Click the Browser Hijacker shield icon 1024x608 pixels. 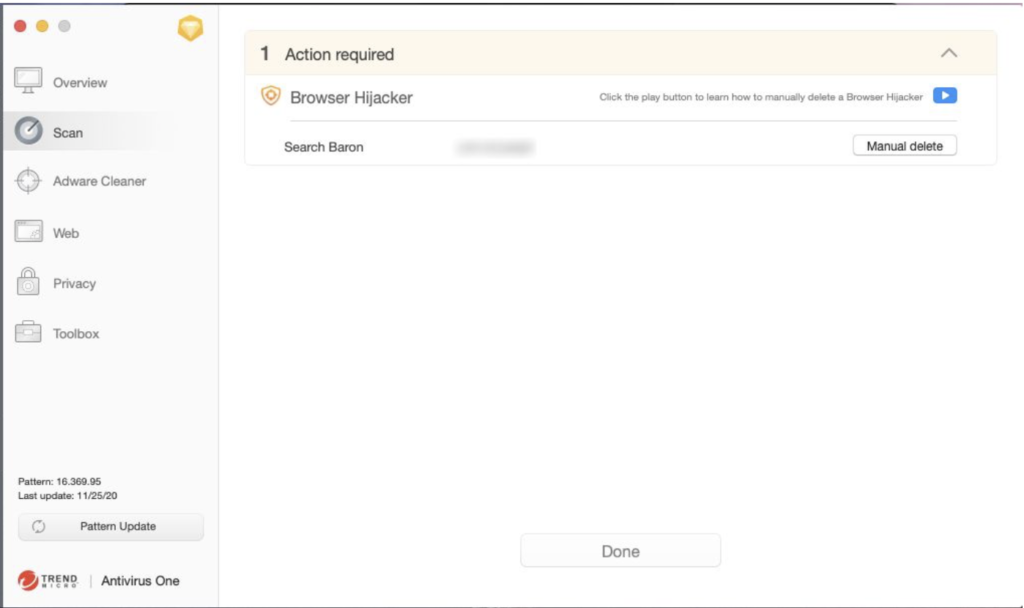click(270, 96)
